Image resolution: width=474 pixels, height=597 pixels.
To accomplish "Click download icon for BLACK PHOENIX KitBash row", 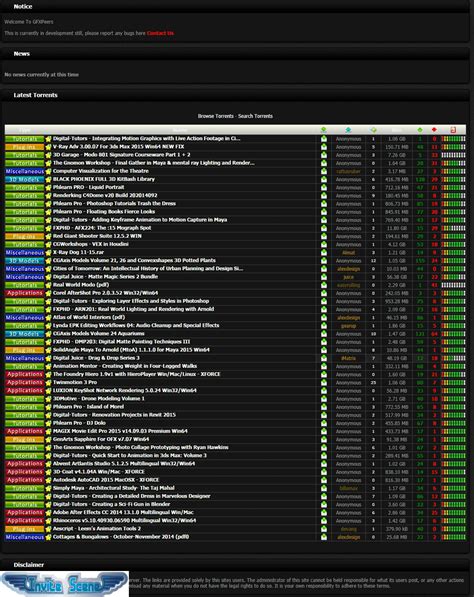I will [324, 179].
